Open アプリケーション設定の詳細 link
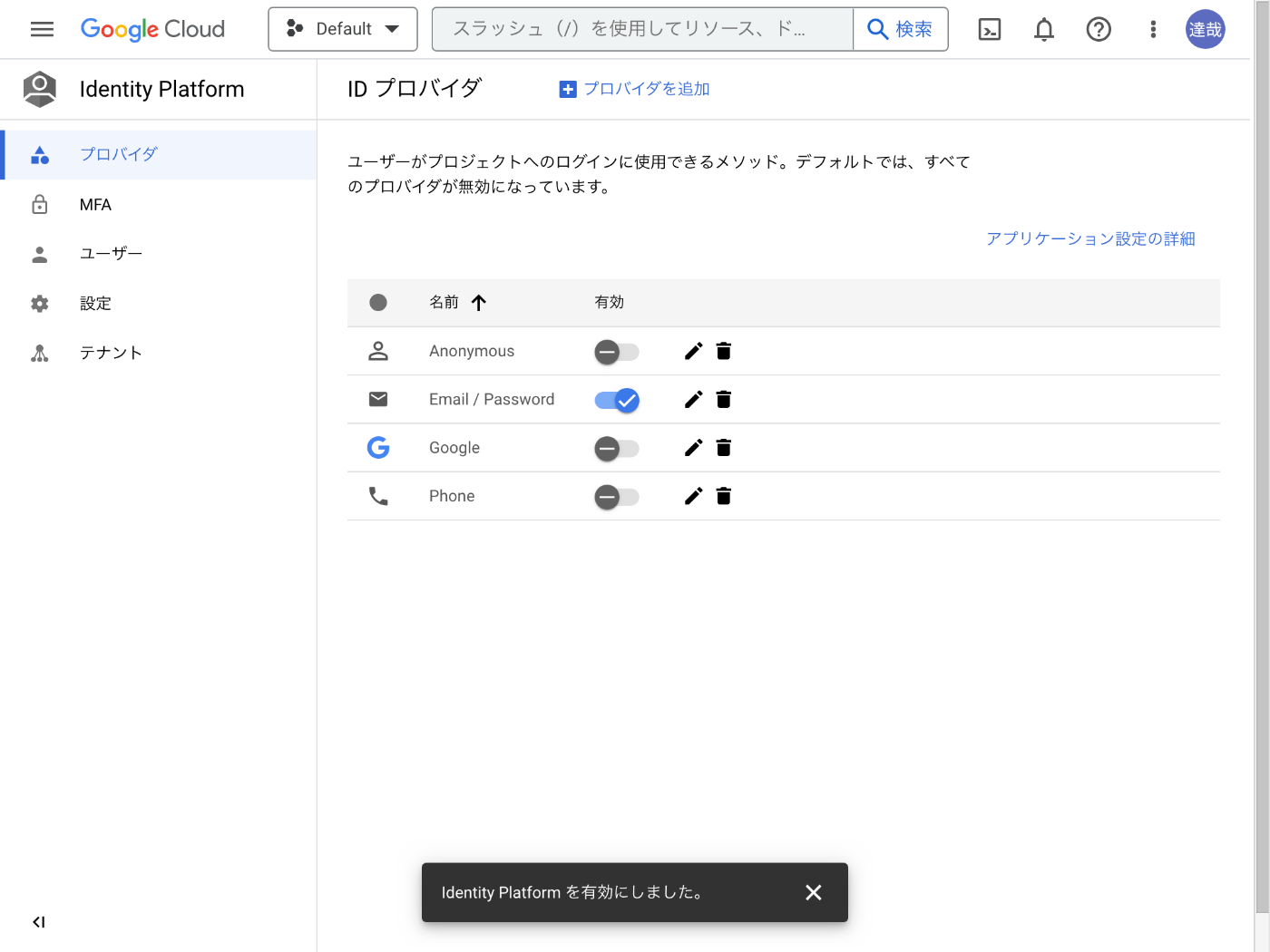 (x=1090, y=238)
